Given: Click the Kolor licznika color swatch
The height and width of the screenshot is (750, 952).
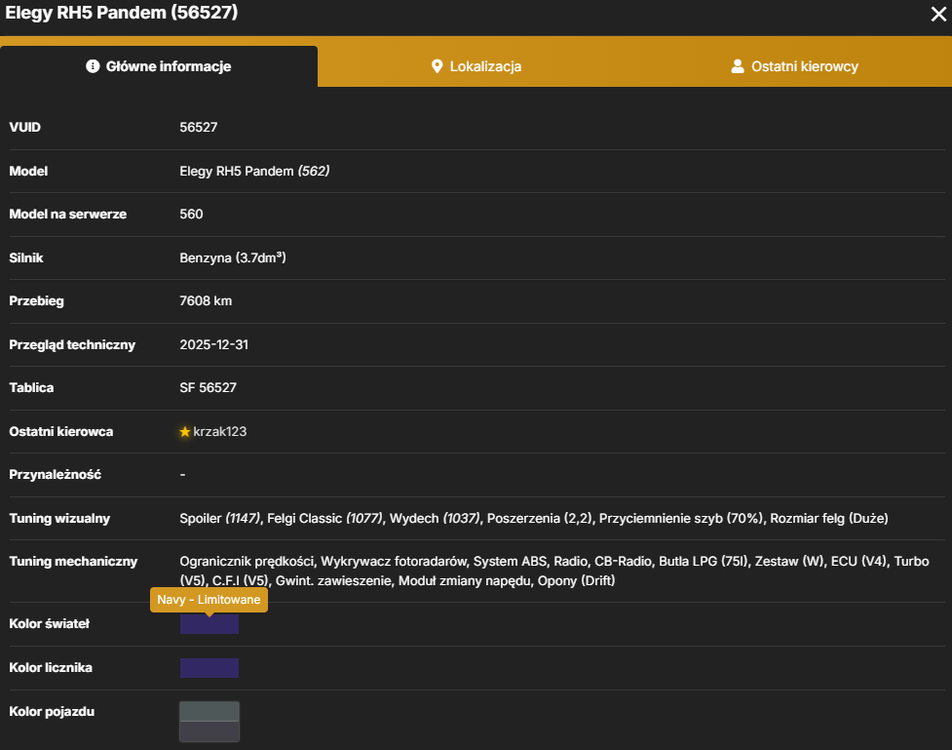Looking at the screenshot, I should 209,668.
